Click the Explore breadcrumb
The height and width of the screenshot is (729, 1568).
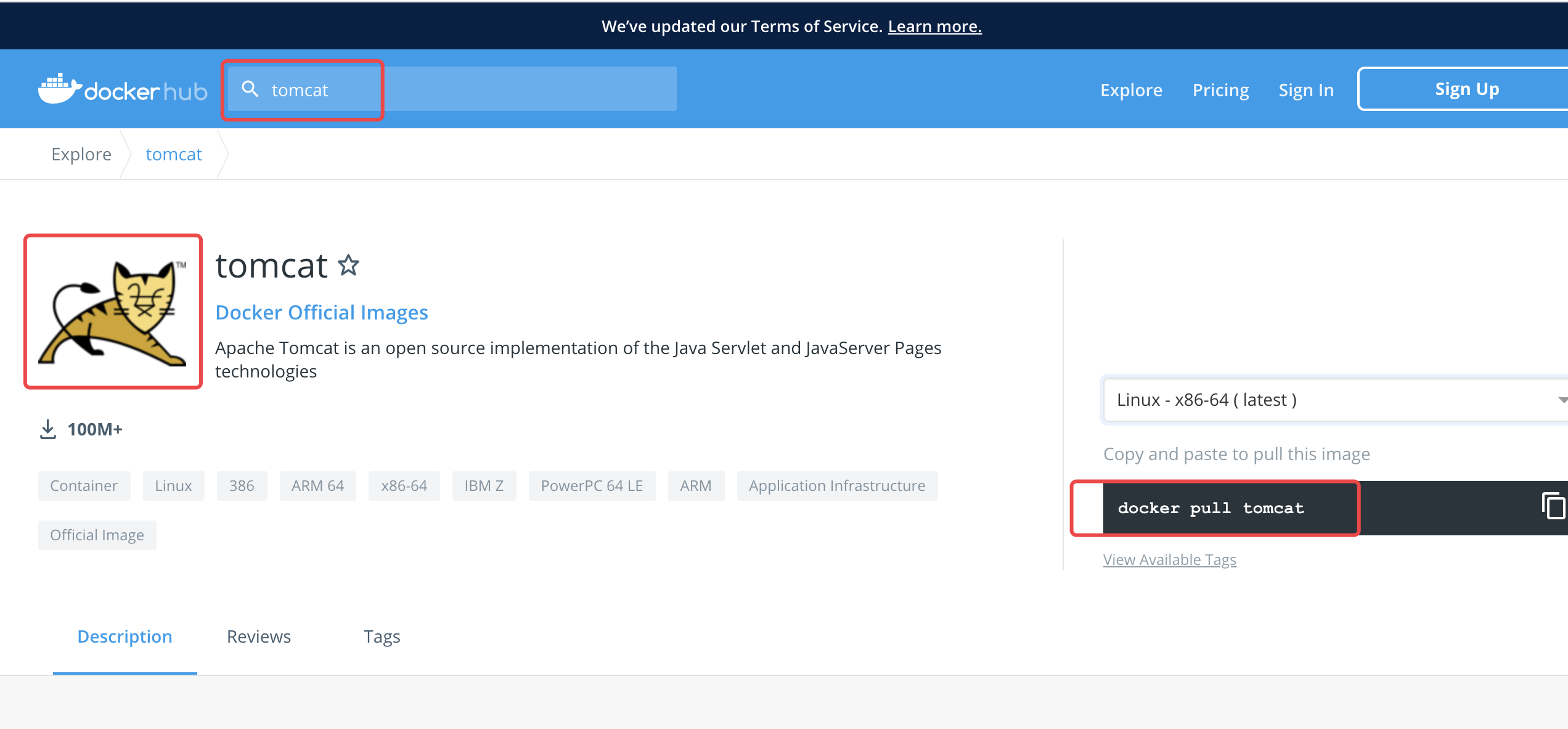pyautogui.click(x=81, y=154)
